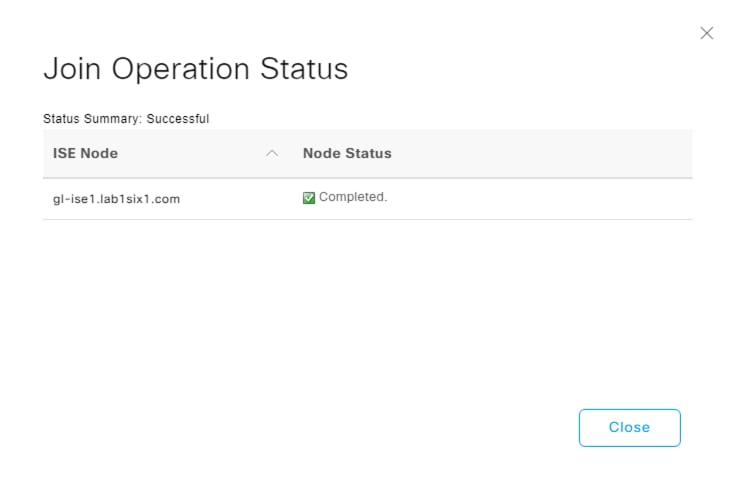The height and width of the screenshot is (493, 737).
Task: Select the gl-ise1.lab1six1.com node entry
Action: pyautogui.click(x=116, y=199)
